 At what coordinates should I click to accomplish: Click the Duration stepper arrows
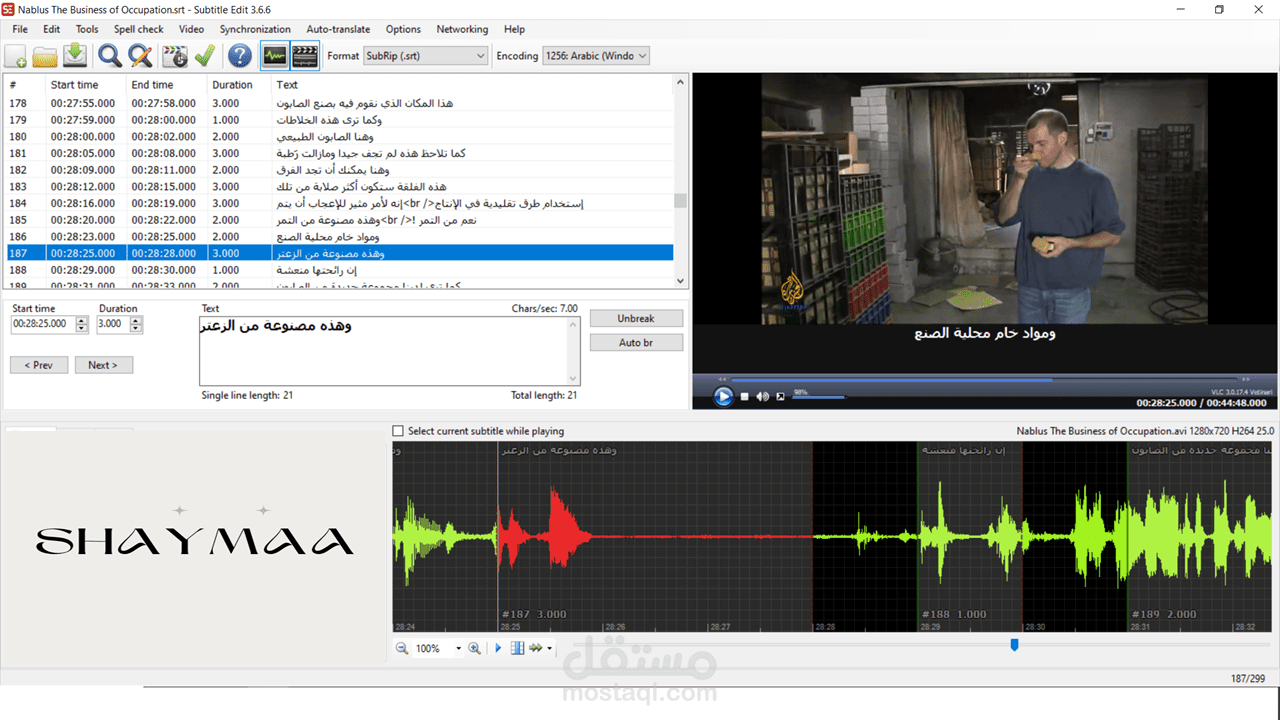(136, 324)
